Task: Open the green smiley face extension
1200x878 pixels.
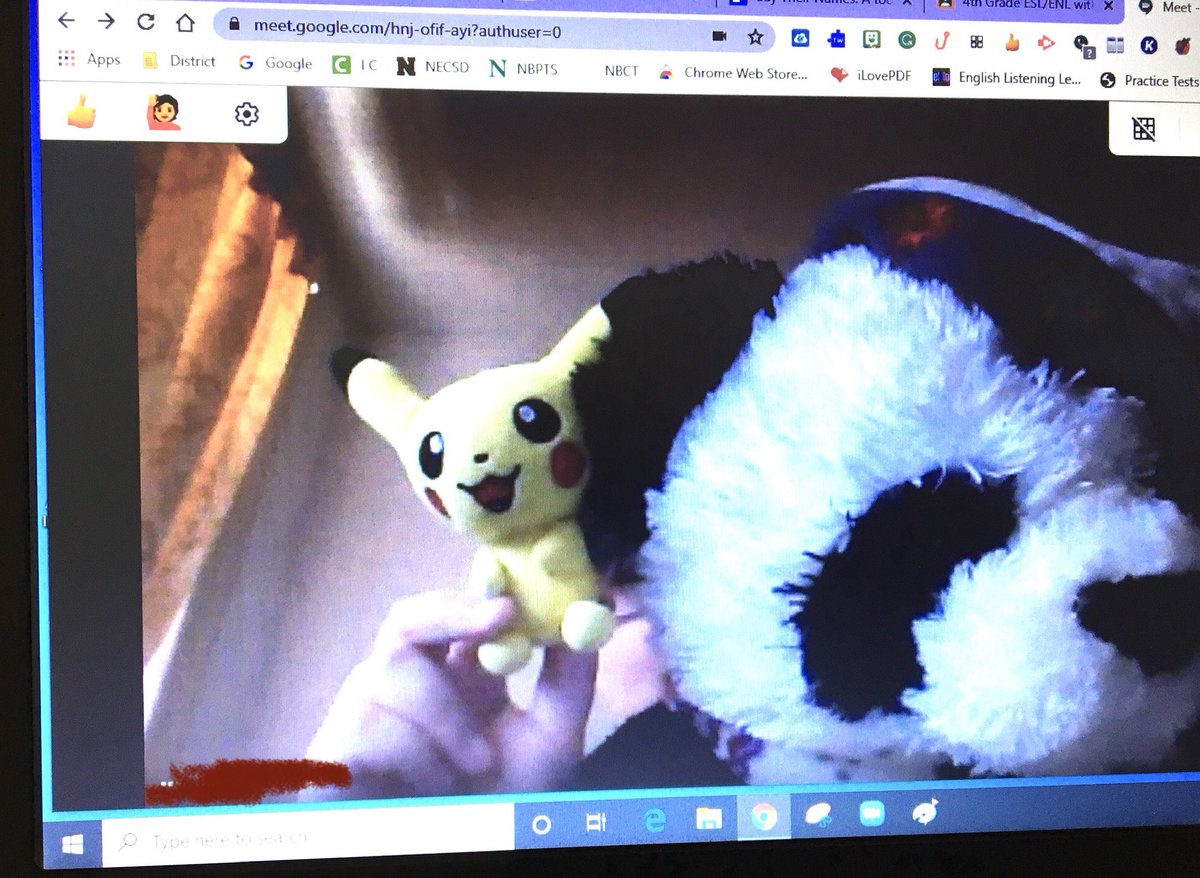Action: (x=871, y=40)
